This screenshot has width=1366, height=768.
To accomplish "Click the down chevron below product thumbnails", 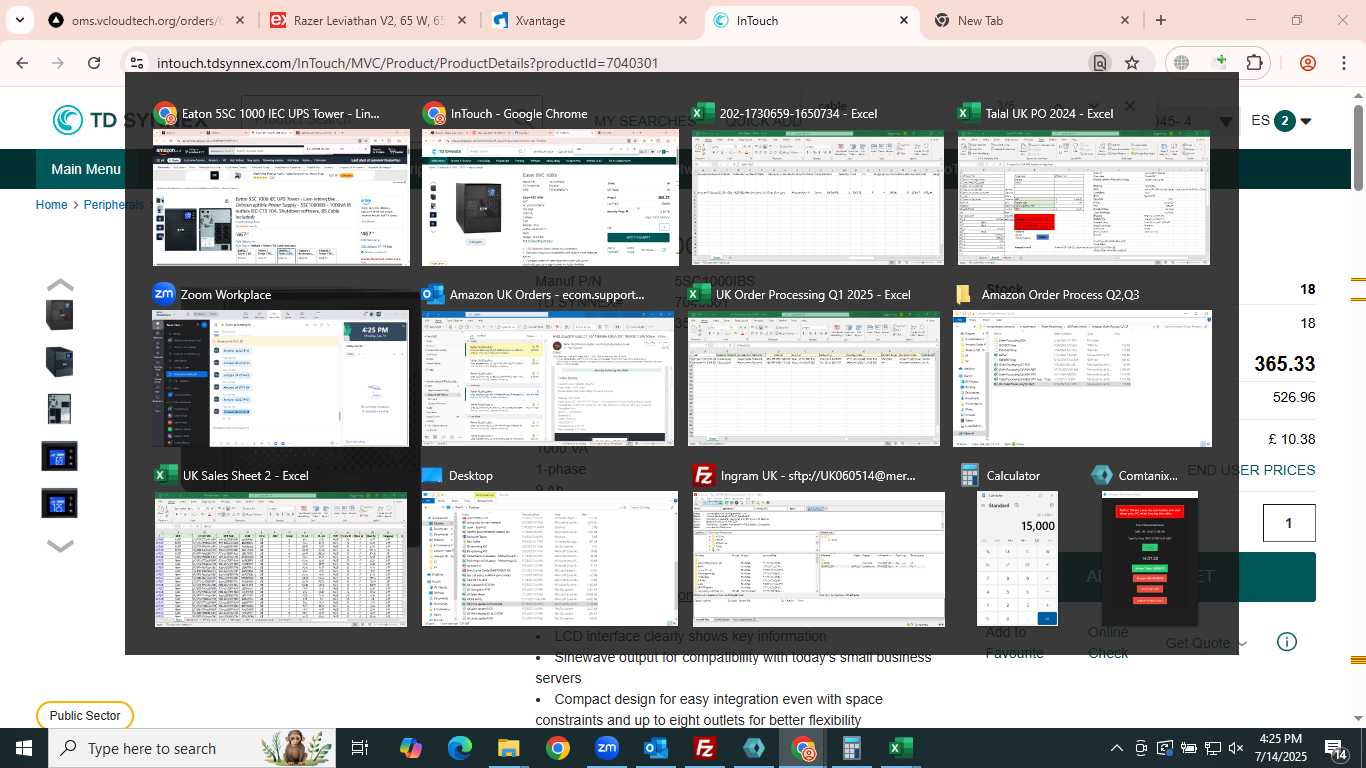I will point(60,546).
